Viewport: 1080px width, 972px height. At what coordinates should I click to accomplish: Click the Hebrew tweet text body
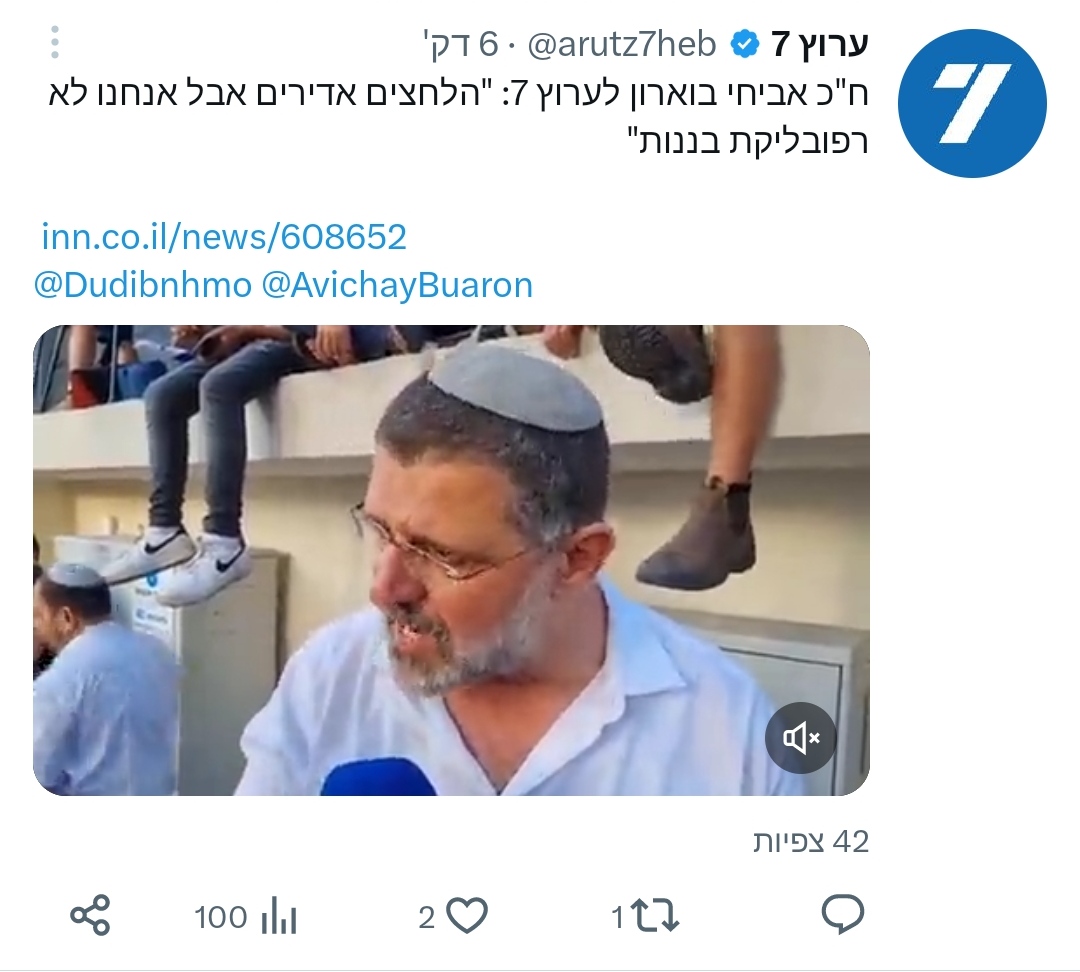coord(459,118)
